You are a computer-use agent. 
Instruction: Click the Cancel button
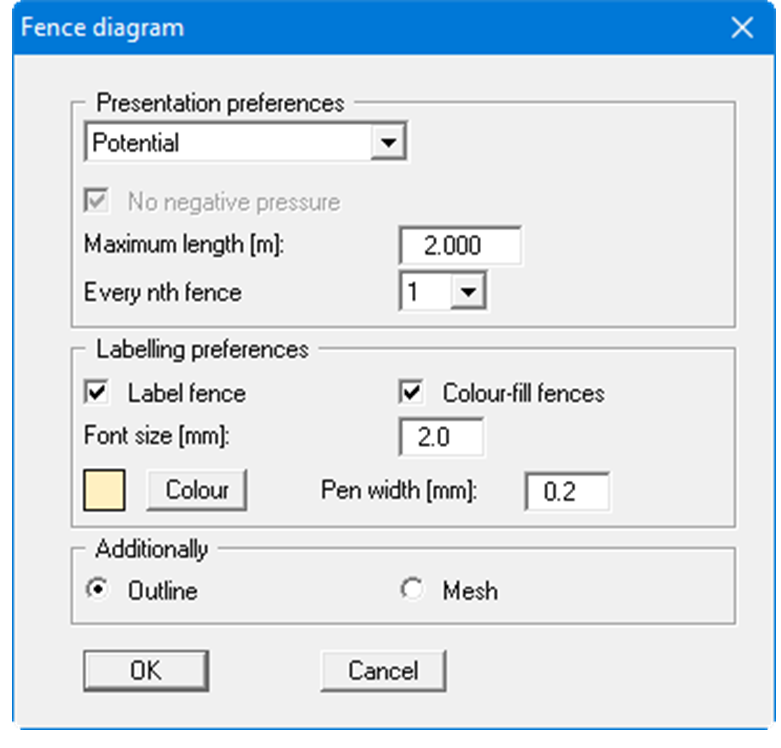383,670
